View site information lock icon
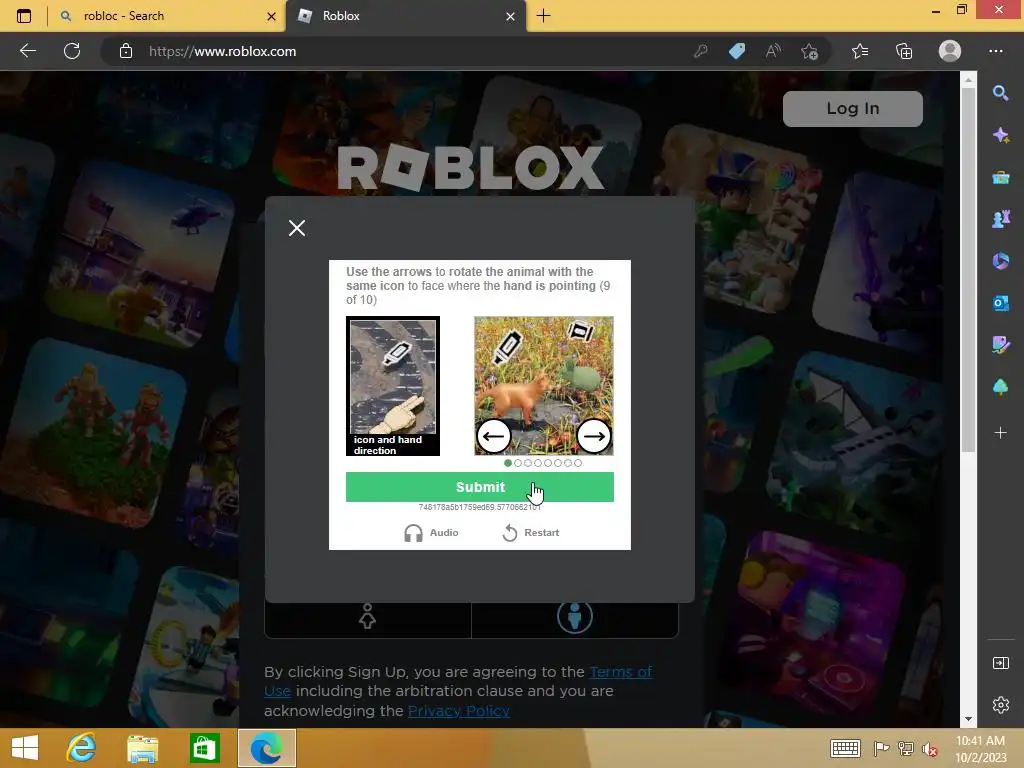1024x768 pixels. point(126,51)
